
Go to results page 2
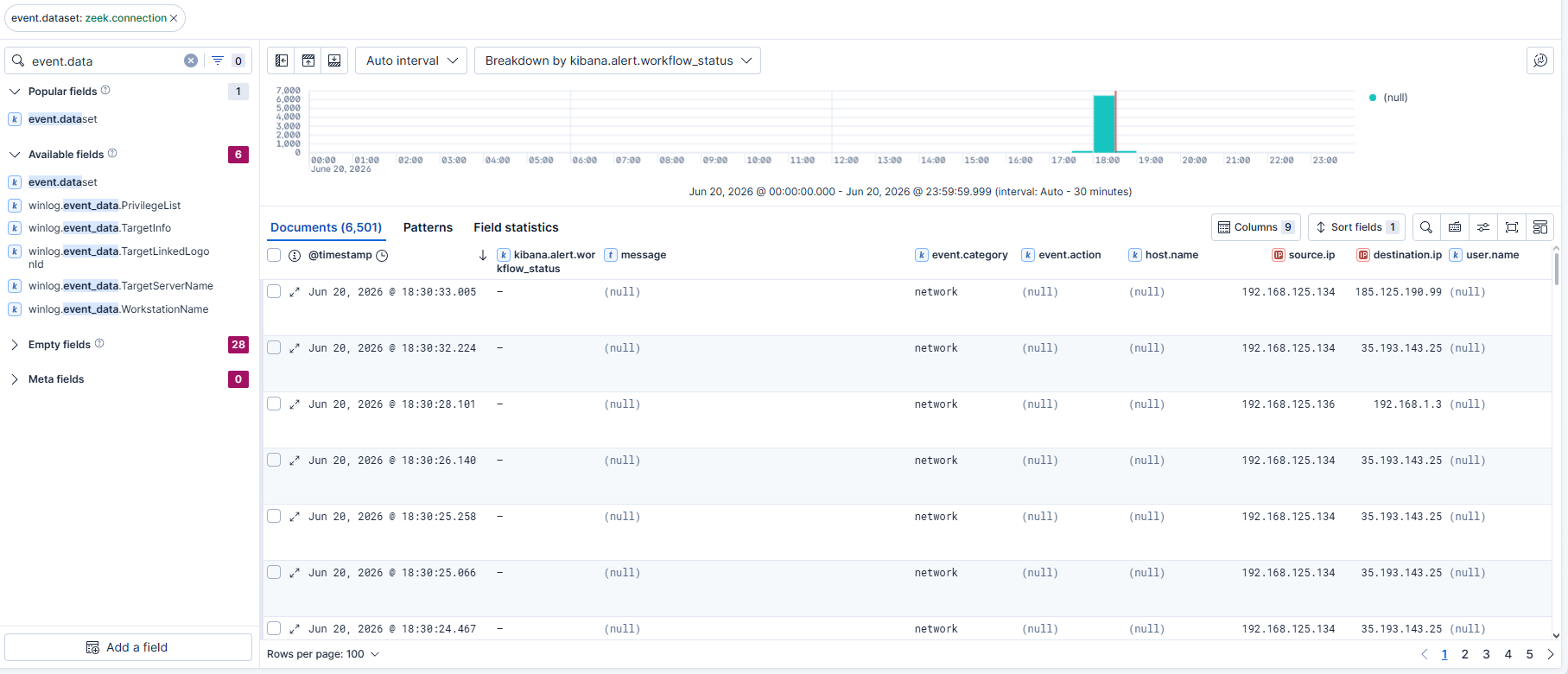pyautogui.click(x=1465, y=654)
